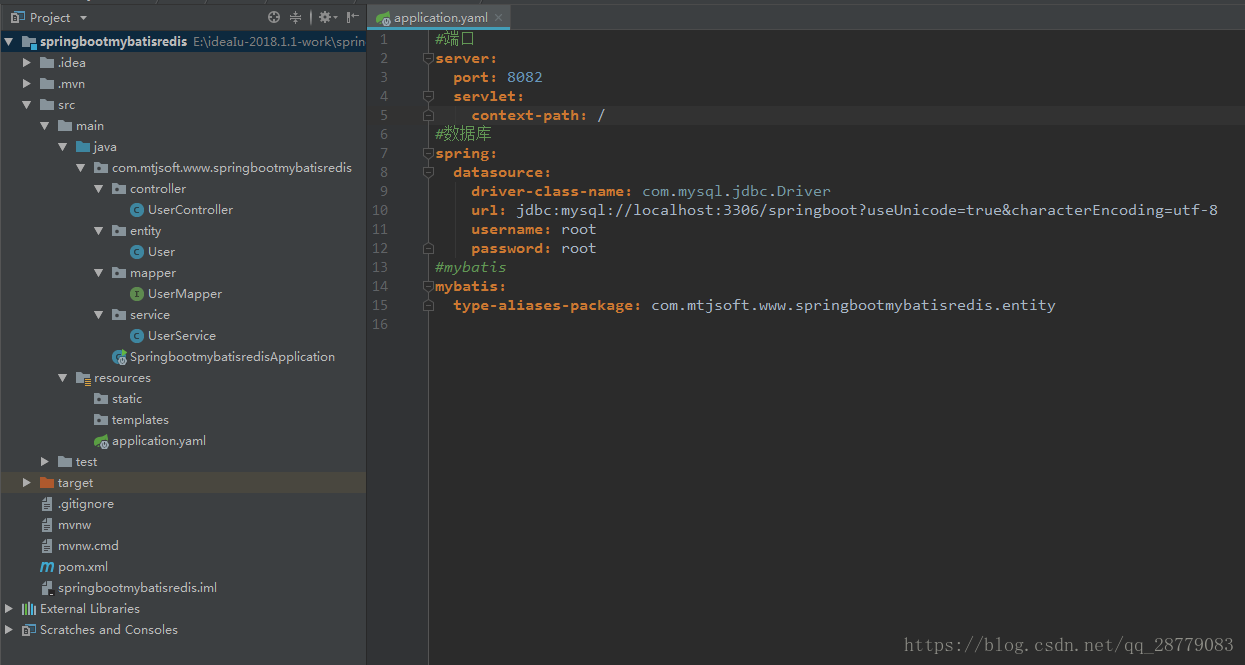Click the springbootmybatisredis.iml file icon
The width and height of the screenshot is (1245, 665).
(47, 588)
